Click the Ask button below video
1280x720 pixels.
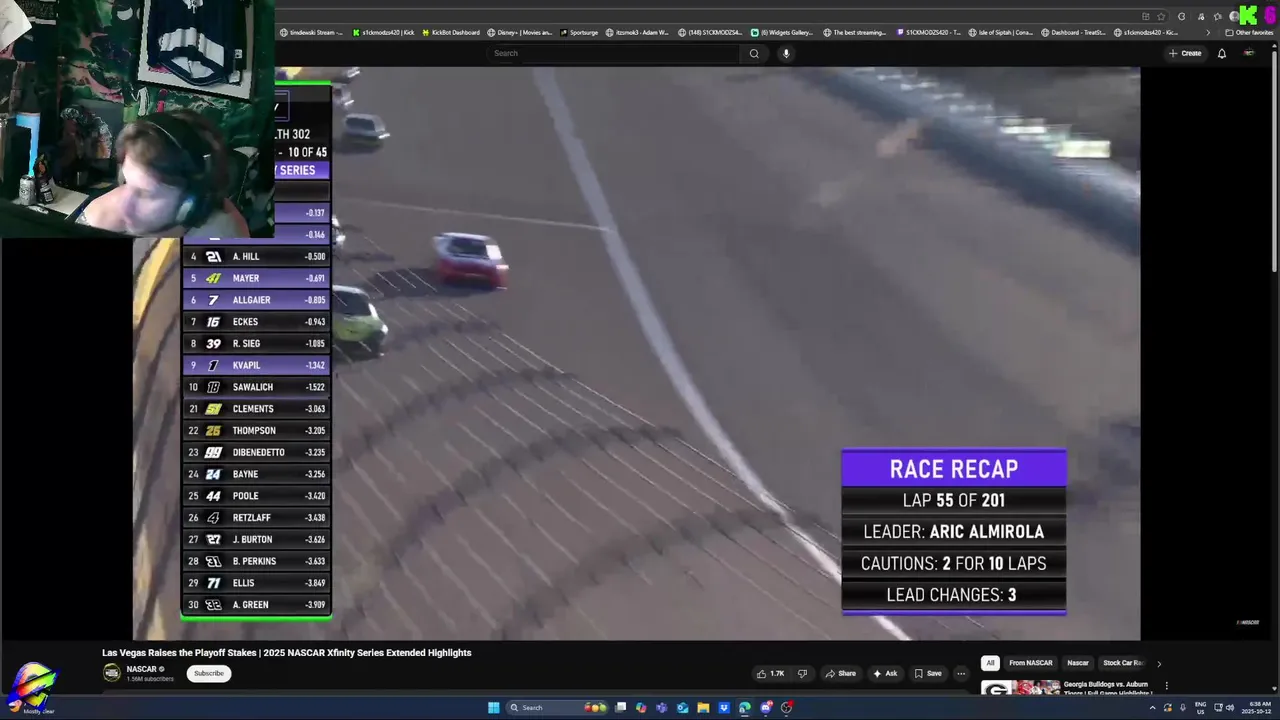click(x=885, y=674)
